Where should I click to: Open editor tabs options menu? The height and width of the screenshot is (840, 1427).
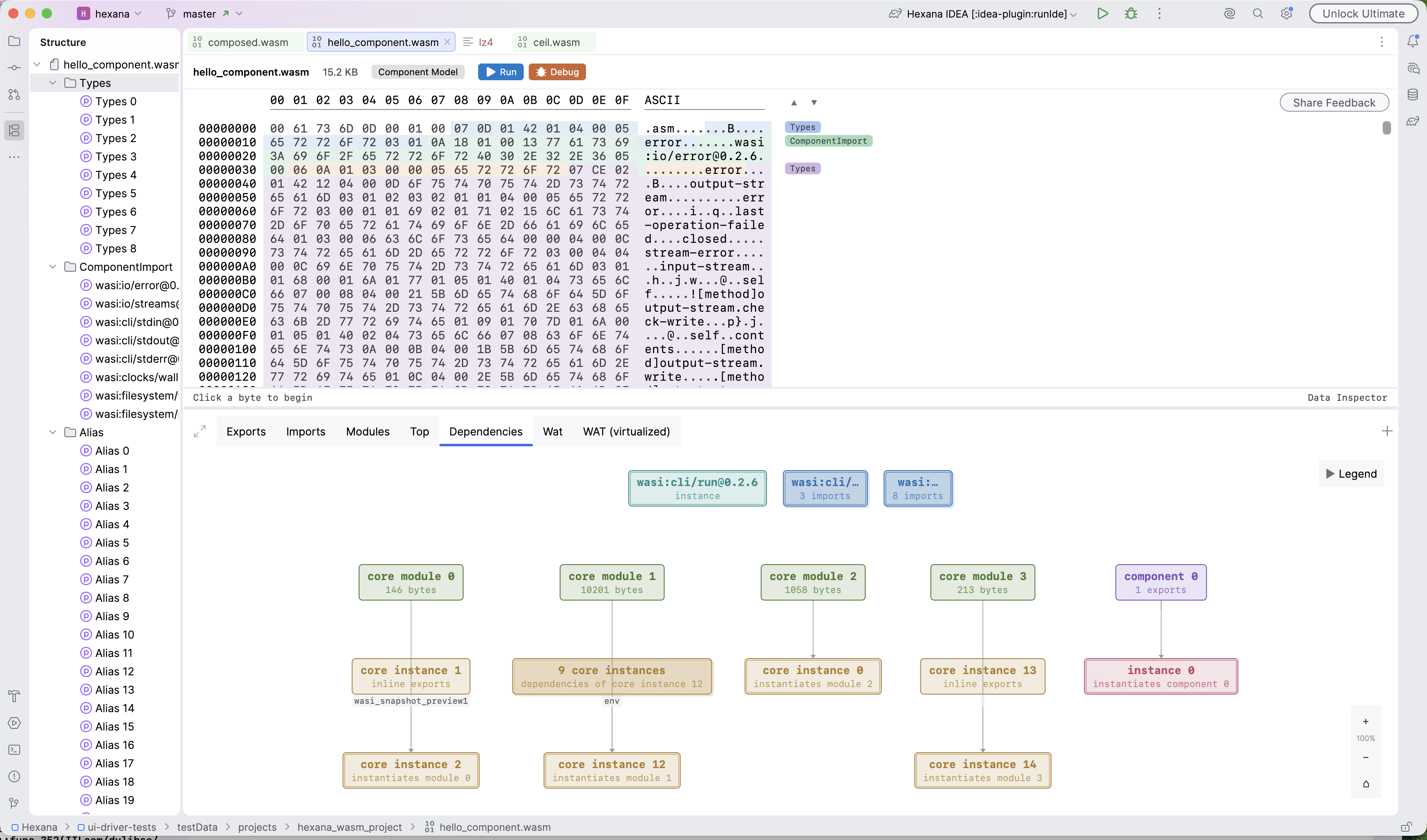point(1382,42)
